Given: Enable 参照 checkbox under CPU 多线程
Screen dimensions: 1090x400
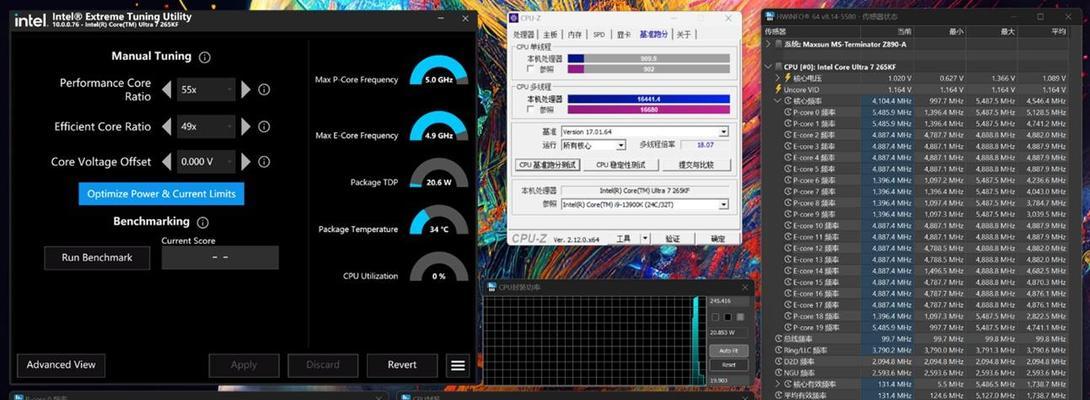Looking at the screenshot, I should click(x=531, y=110).
